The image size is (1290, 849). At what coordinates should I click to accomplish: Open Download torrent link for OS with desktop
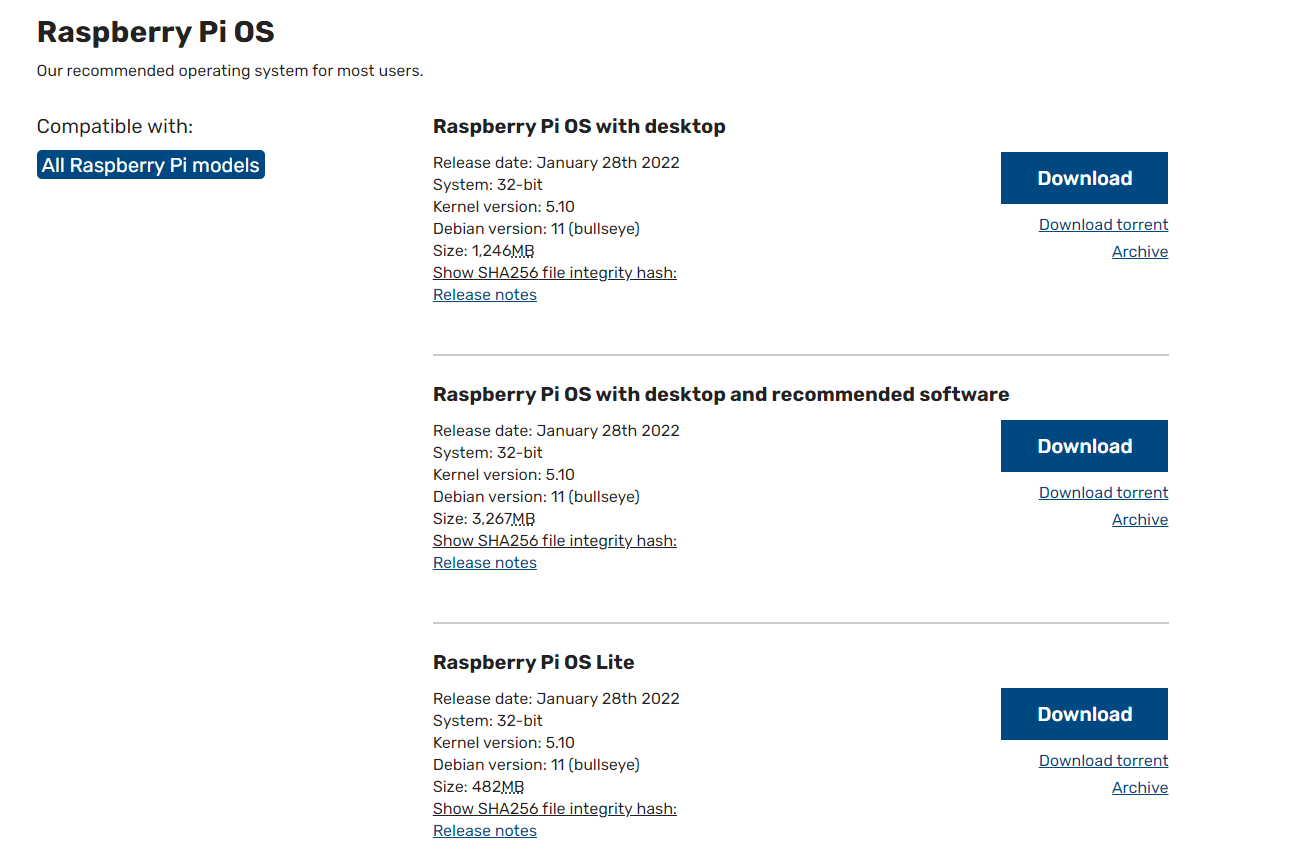pos(1103,225)
